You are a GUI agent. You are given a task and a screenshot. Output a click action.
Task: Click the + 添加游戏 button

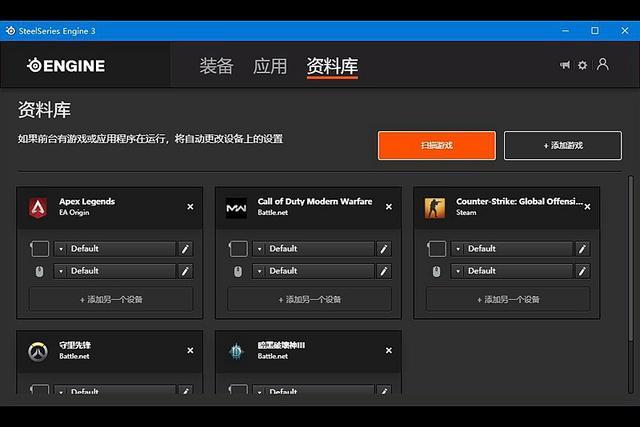[563, 145]
